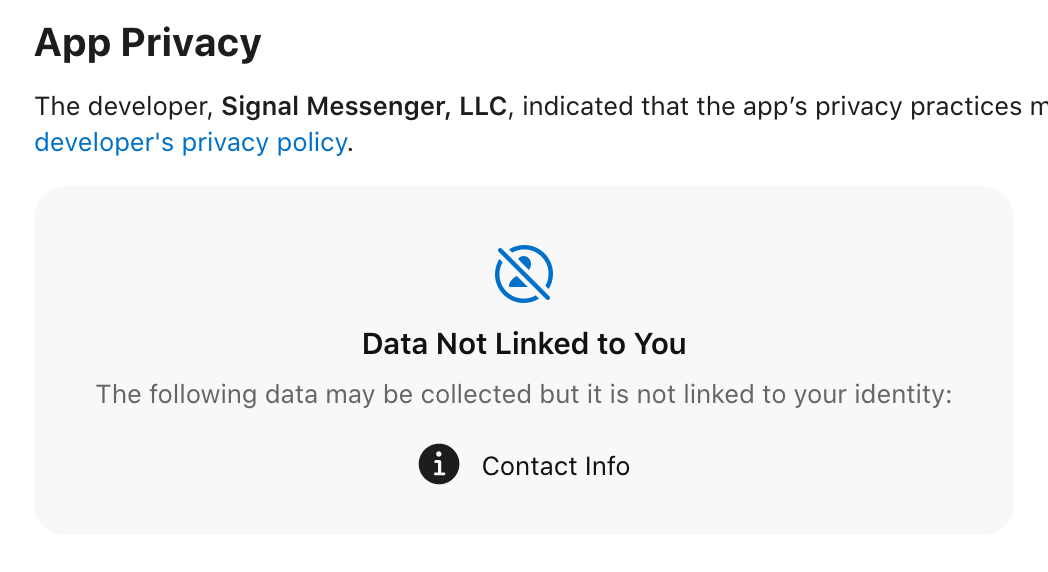Open the developer's privacy policy link

tap(191, 142)
